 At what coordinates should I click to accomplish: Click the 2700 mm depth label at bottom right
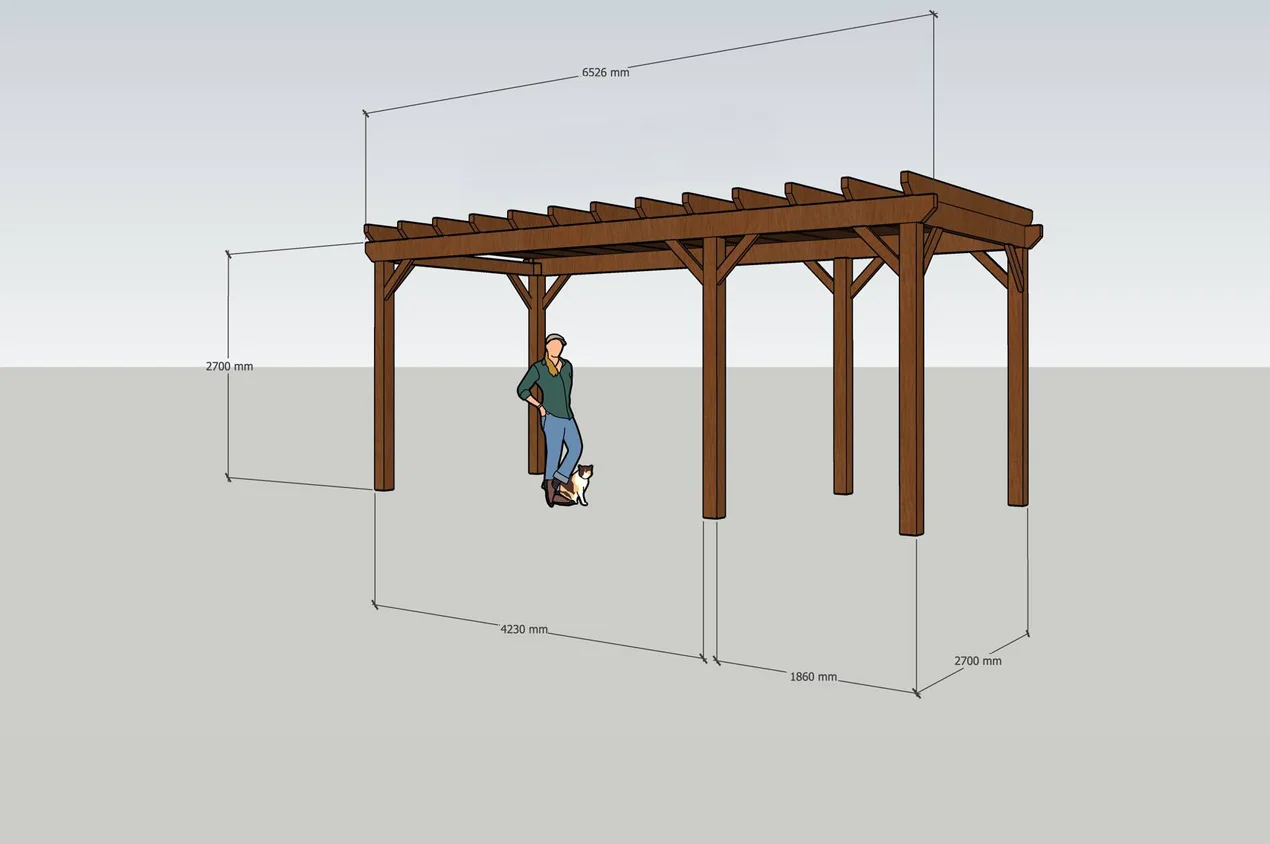[977, 661]
